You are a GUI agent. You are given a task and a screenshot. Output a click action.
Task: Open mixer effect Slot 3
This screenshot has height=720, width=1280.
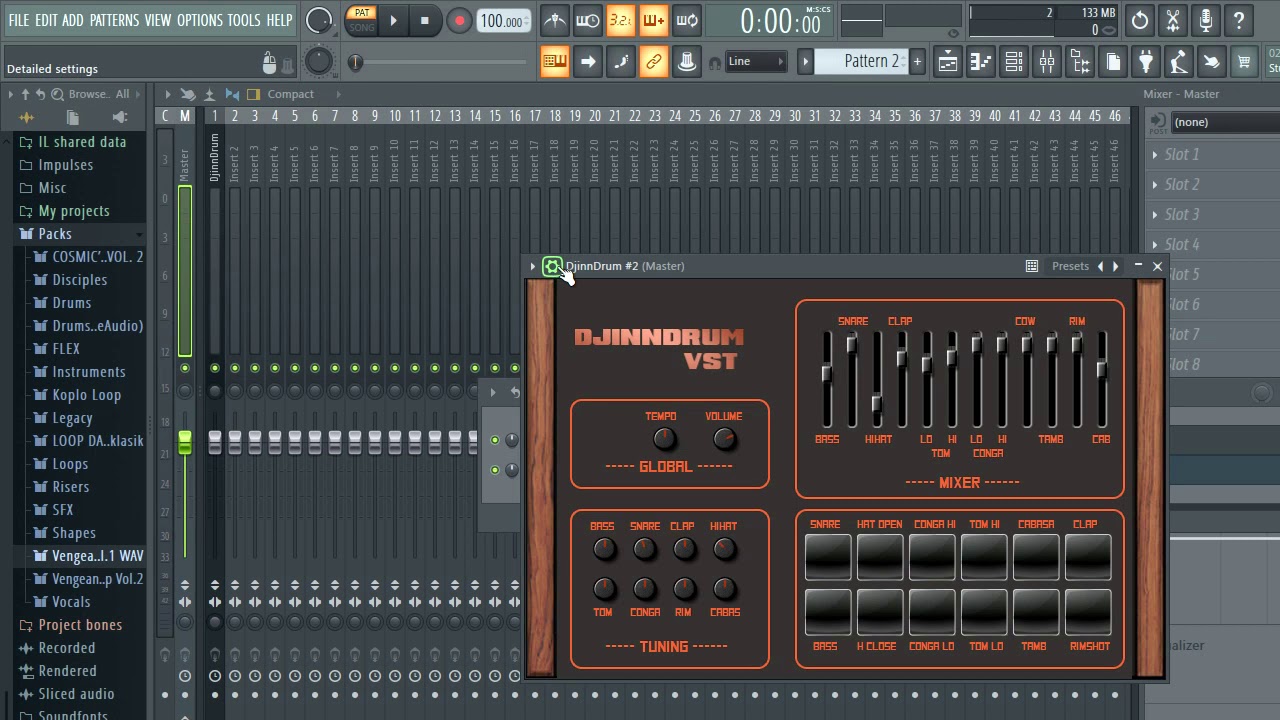(1181, 215)
